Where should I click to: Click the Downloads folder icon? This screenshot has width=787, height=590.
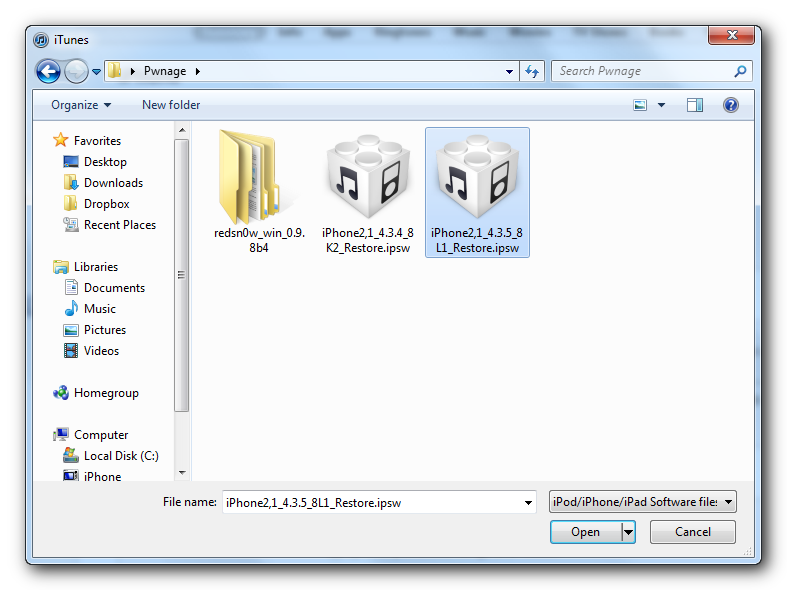click(x=71, y=183)
